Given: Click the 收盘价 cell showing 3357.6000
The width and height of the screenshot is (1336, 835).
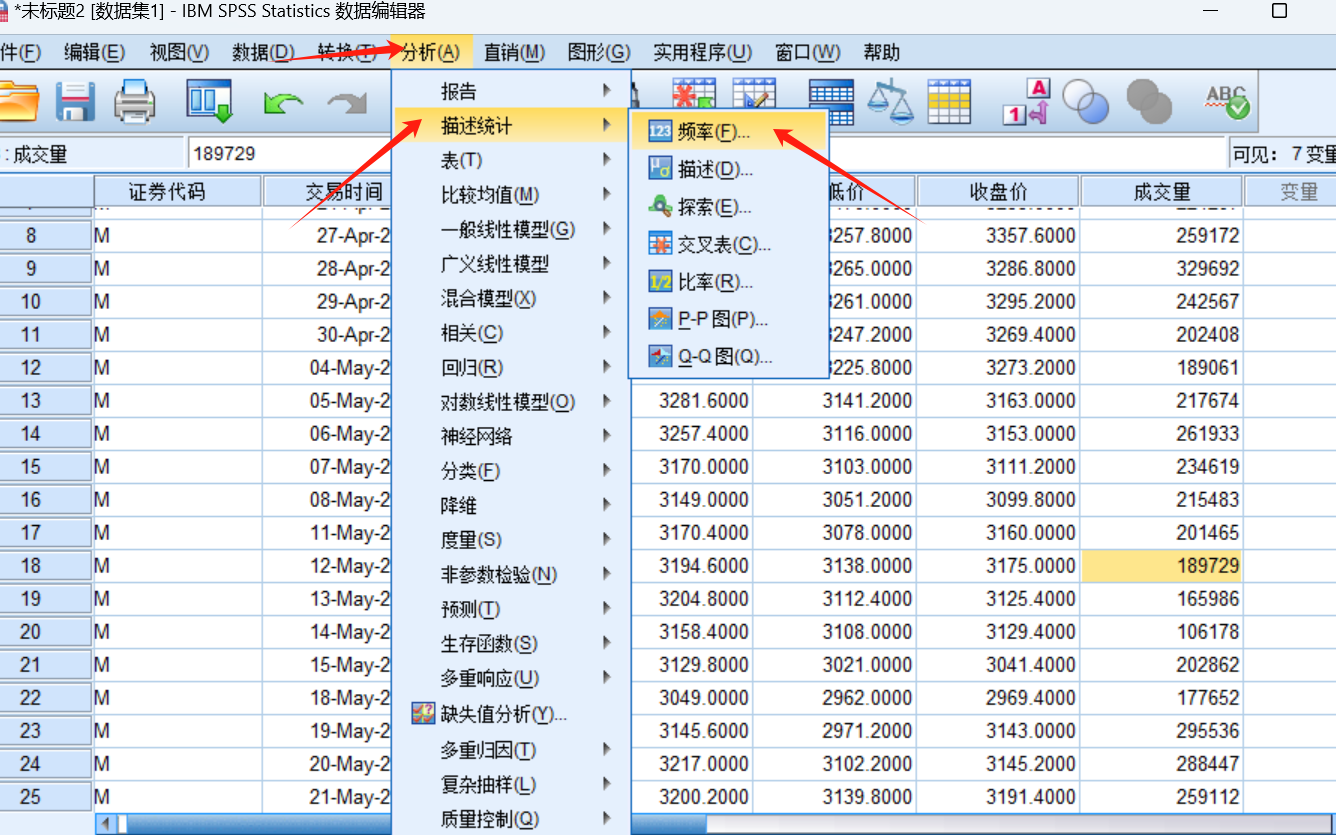Looking at the screenshot, I should pos(998,236).
